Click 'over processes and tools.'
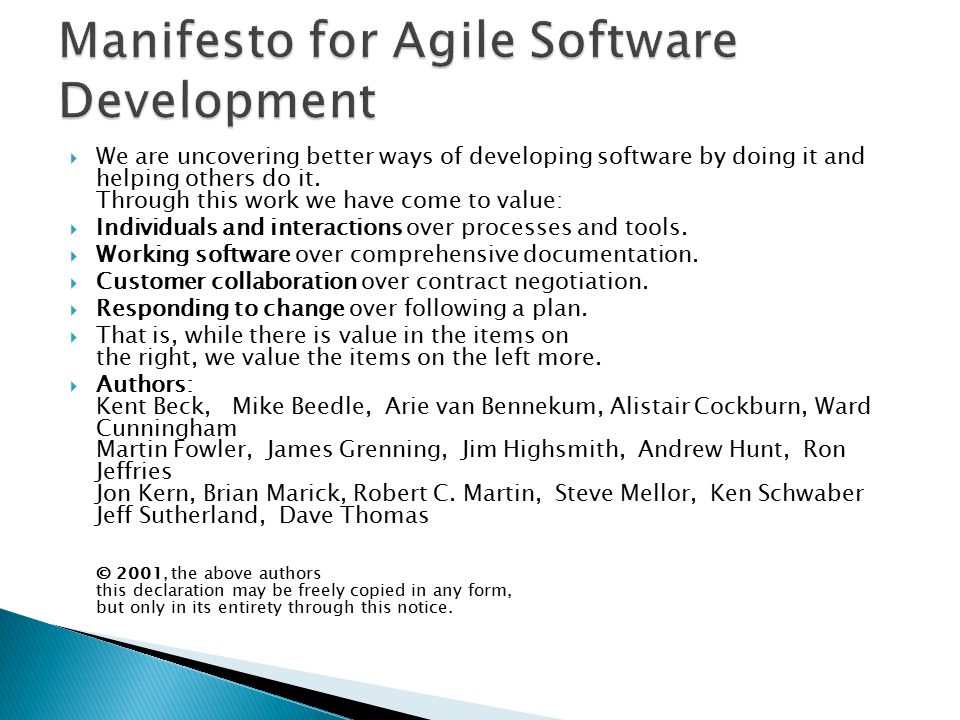The height and width of the screenshot is (720, 960). tap(547, 227)
